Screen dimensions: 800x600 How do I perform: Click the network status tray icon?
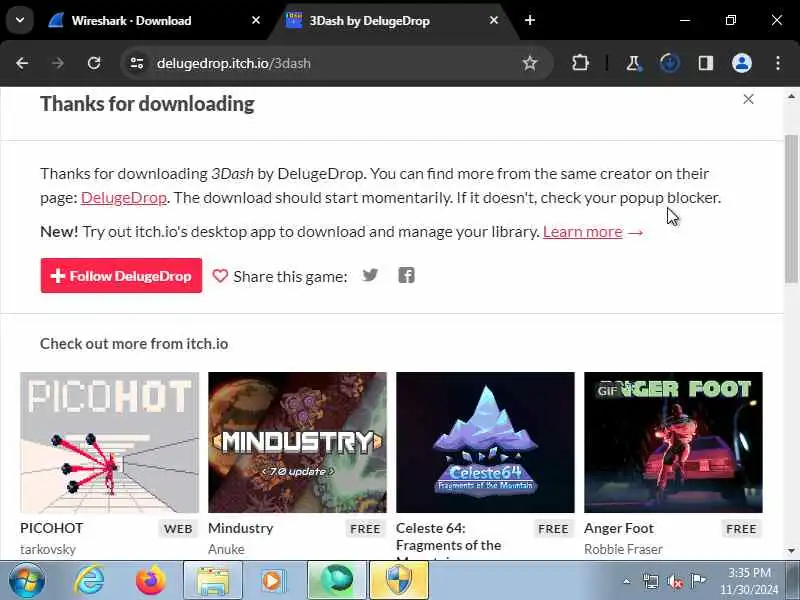point(651,581)
